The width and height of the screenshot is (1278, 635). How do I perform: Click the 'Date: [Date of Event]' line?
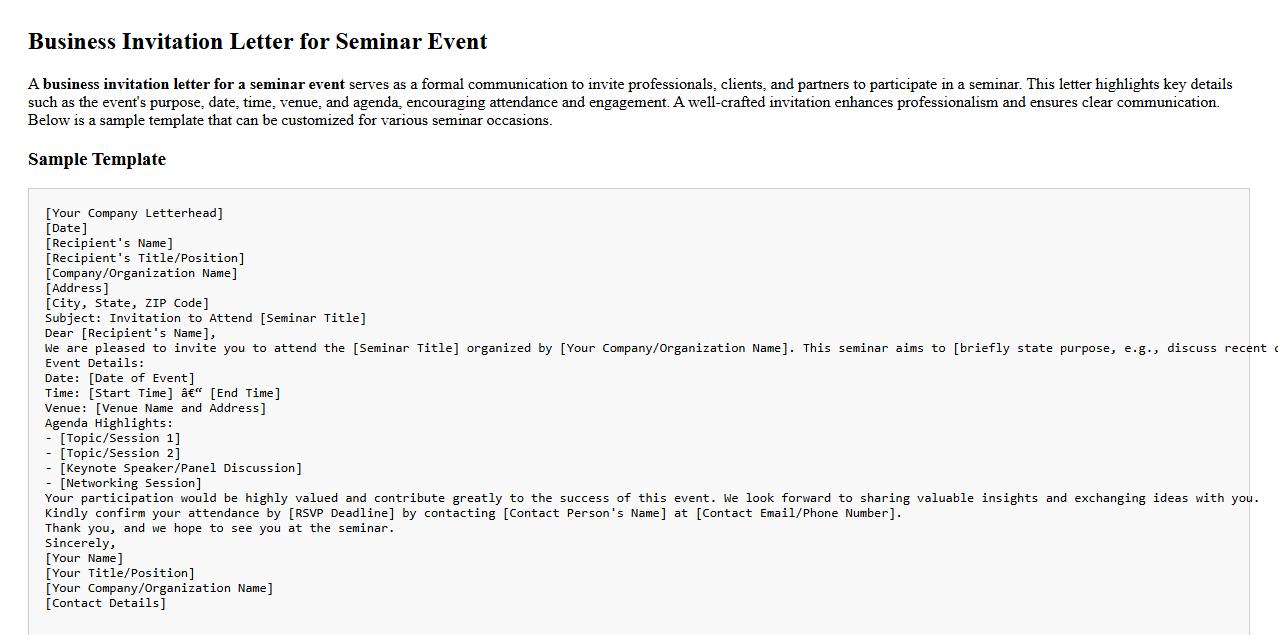point(120,378)
